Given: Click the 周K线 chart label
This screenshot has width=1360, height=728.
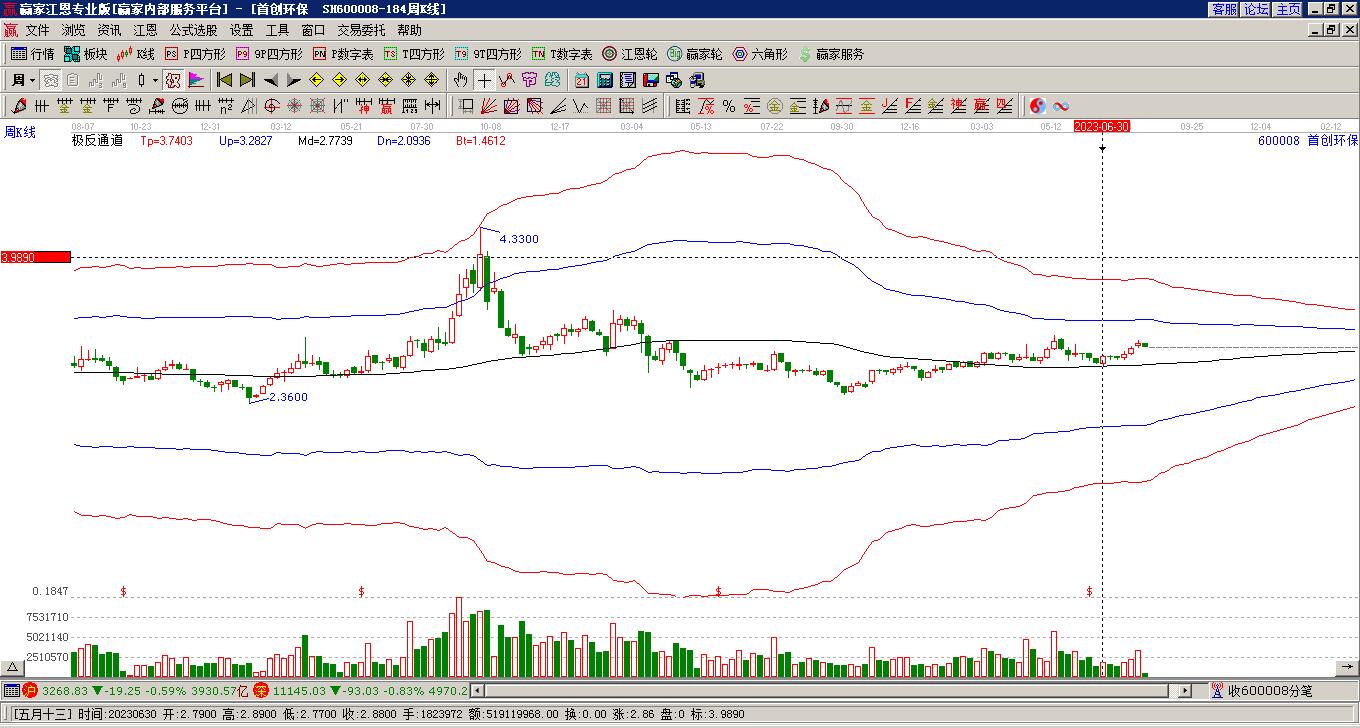Looking at the screenshot, I should (x=20, y=132).
